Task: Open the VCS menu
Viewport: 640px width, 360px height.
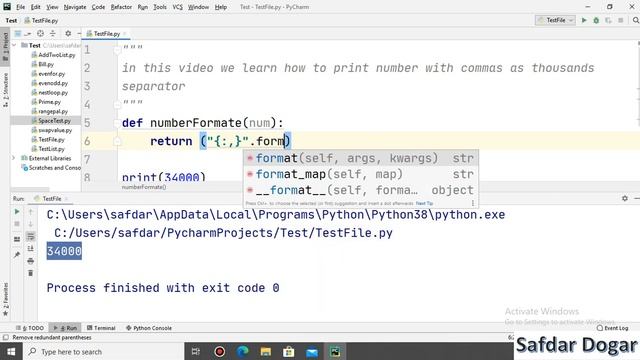Action: (178, 7)
